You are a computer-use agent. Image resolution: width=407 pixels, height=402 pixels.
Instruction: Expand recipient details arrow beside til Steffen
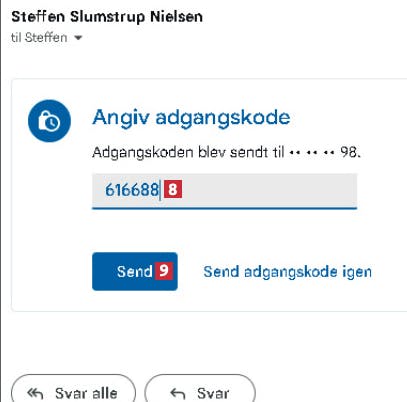pyautogui.click(x=78, y=38)
